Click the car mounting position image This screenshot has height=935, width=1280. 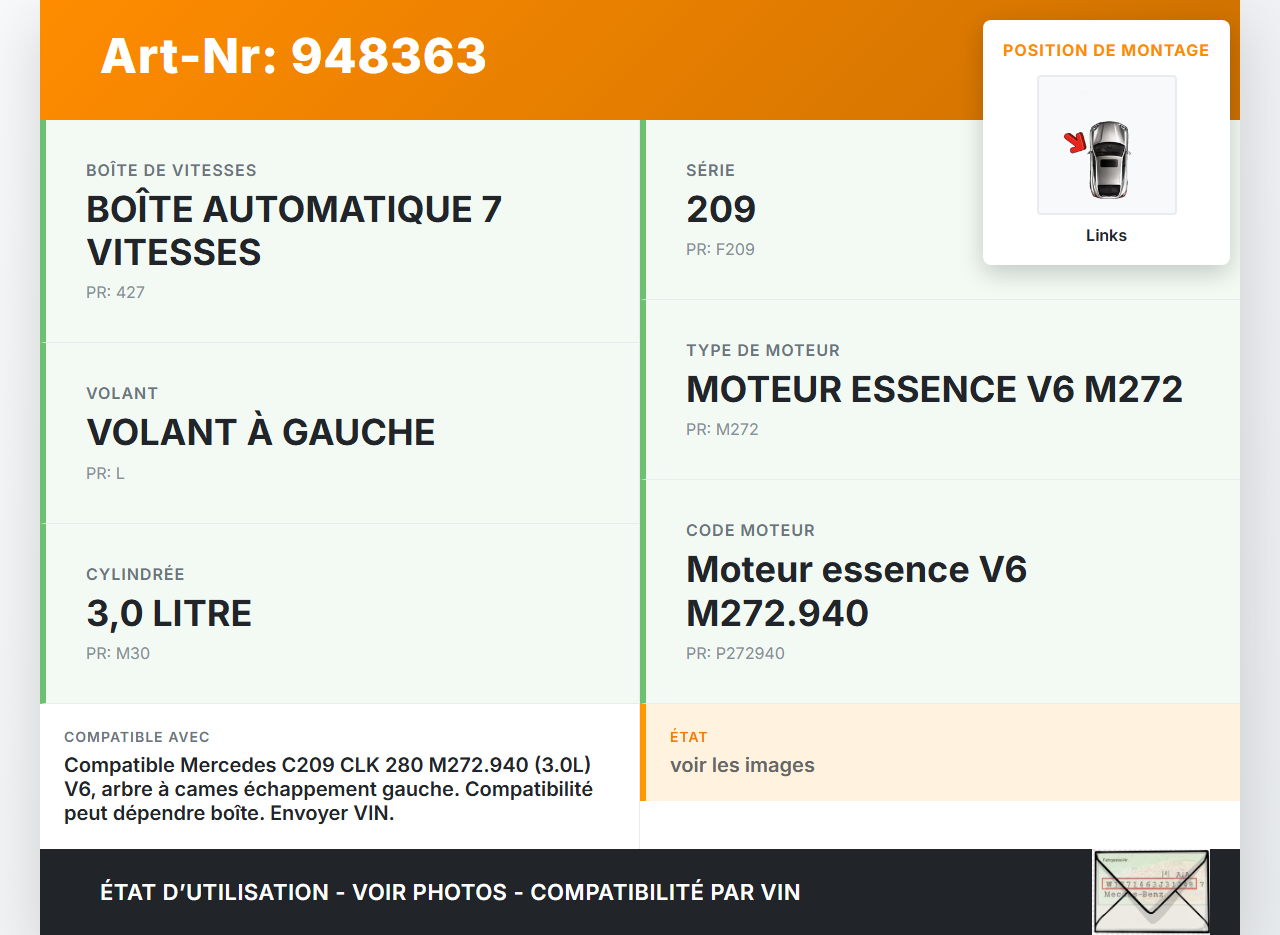pyautogui.click(x=1106, y=145)
